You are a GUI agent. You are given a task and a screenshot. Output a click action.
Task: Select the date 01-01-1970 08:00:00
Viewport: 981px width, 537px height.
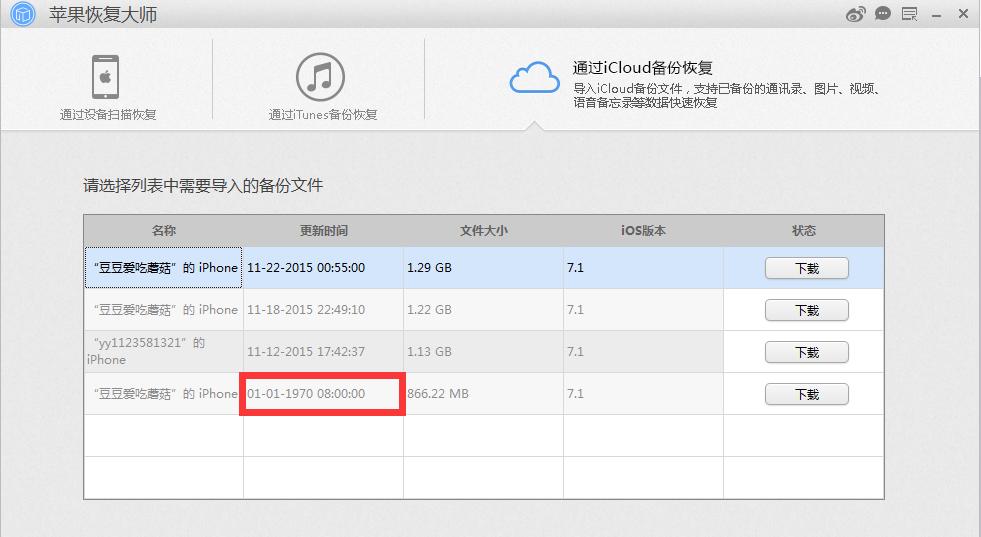[x=306, y=394]
